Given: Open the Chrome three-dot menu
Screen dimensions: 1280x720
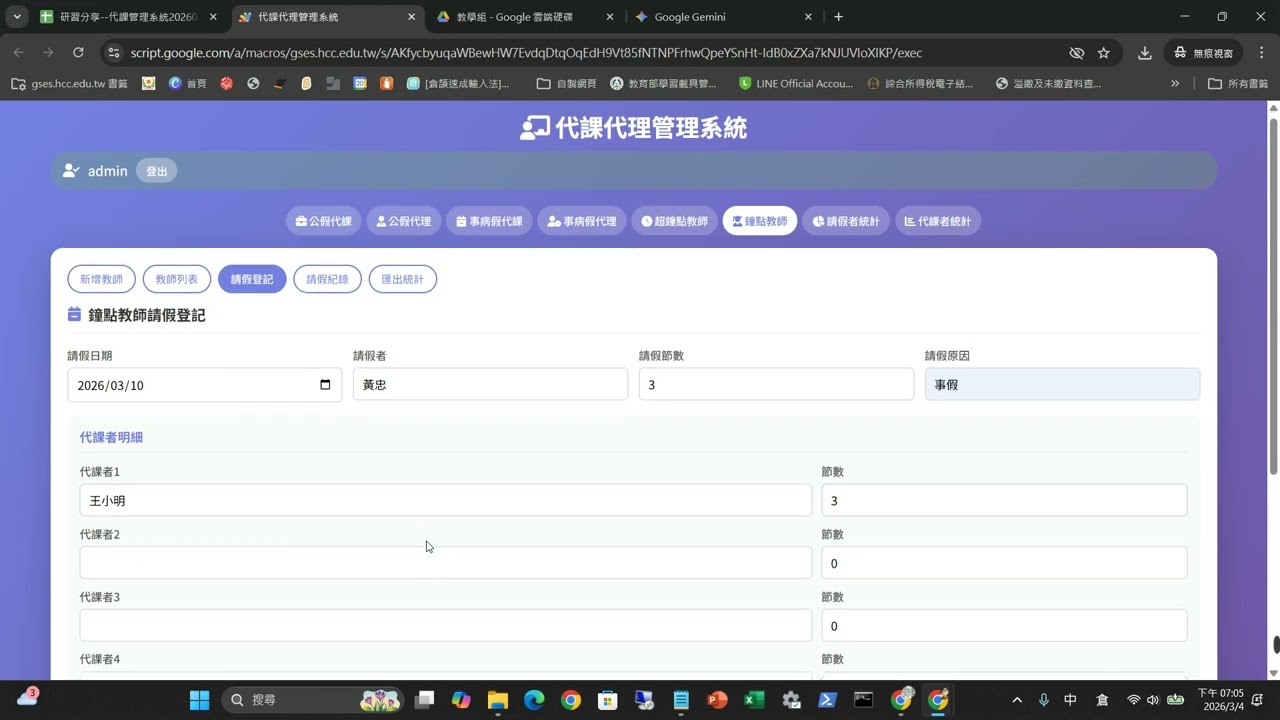Looking at the screenshot, I should tap(1260, 53).
